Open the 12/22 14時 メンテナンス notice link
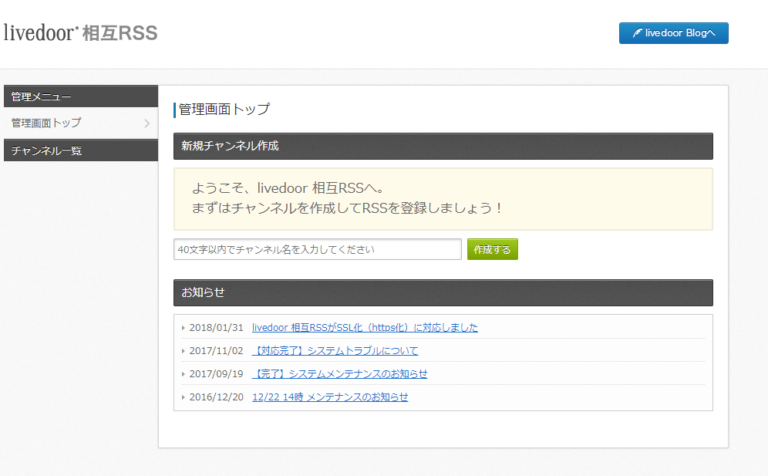 point(330,397)
